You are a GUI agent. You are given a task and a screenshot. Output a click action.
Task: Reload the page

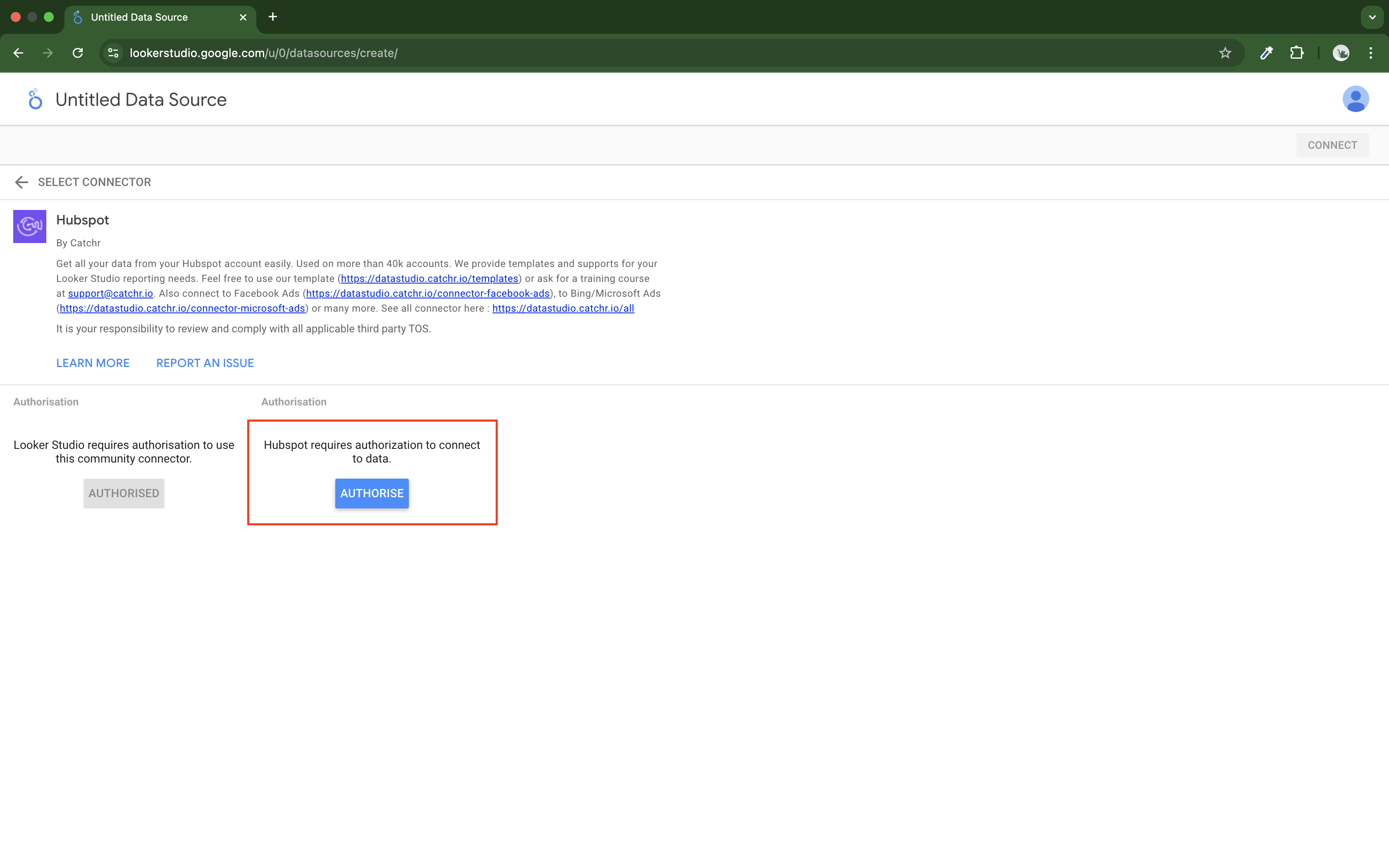(78, 53)
